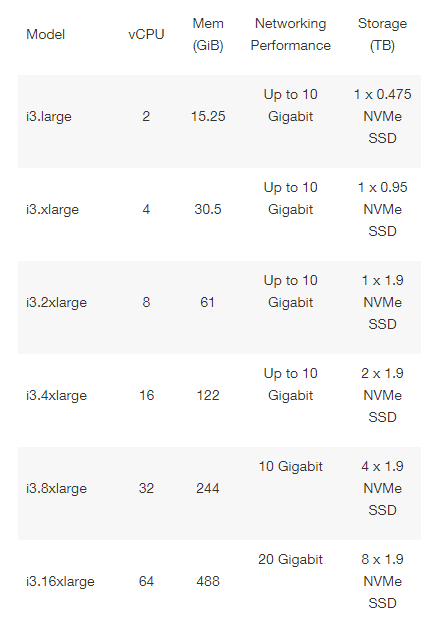Click the vCPU column header

coord(146,34)
